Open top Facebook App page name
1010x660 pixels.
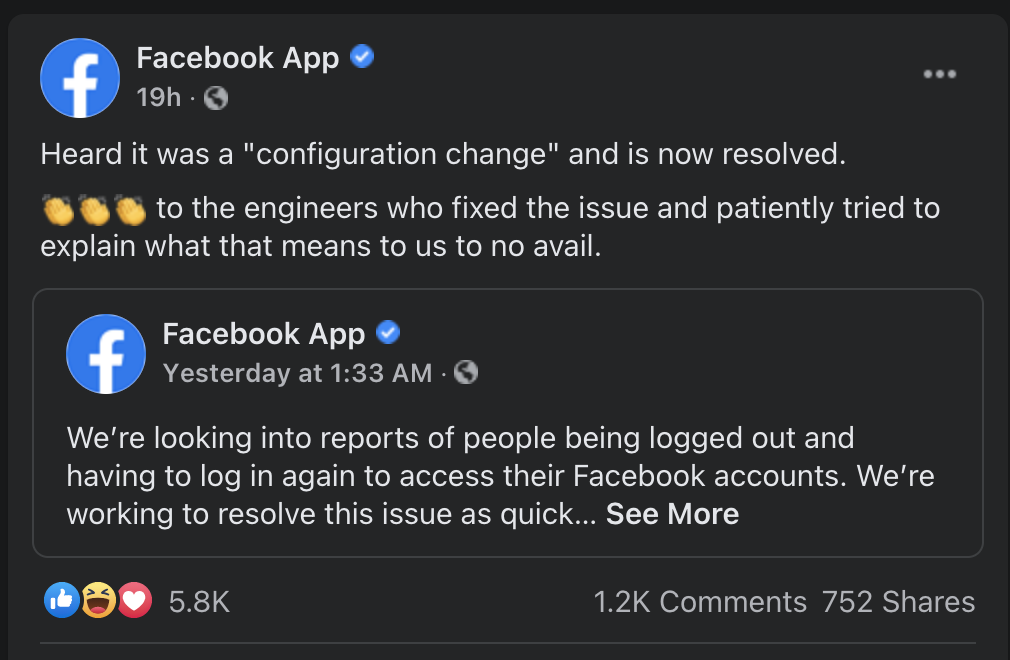coord(238,58)
